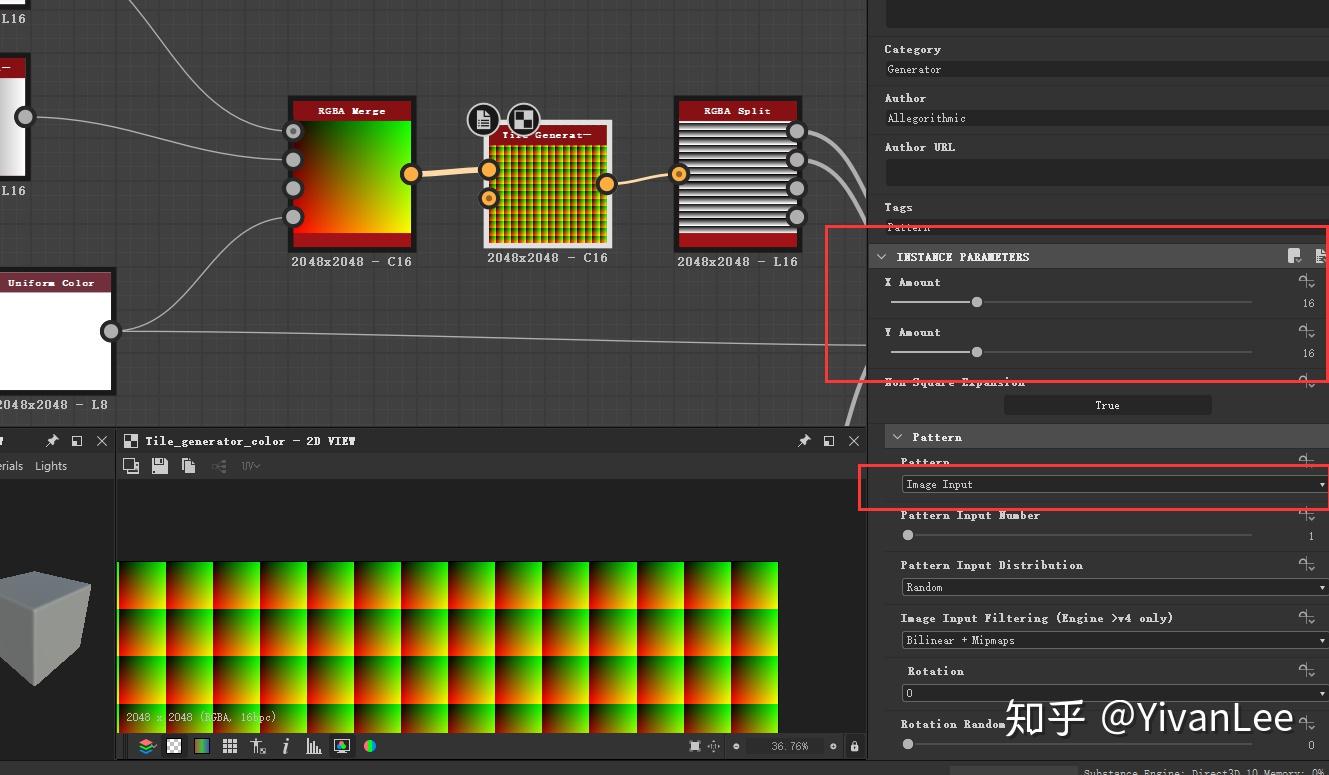Screen dimensions: 1329x775
Task: Save the 2D view image to disk
Action: coord(159,466)
